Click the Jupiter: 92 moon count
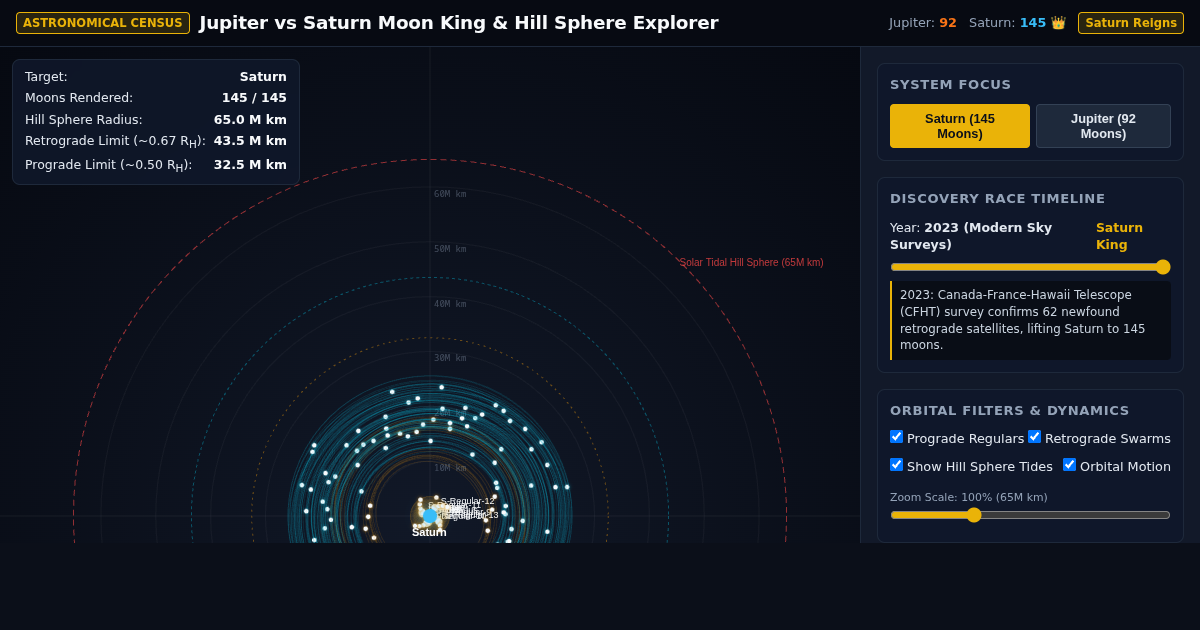The height and width of the screenshot is (630, 1200). [923, 23]
